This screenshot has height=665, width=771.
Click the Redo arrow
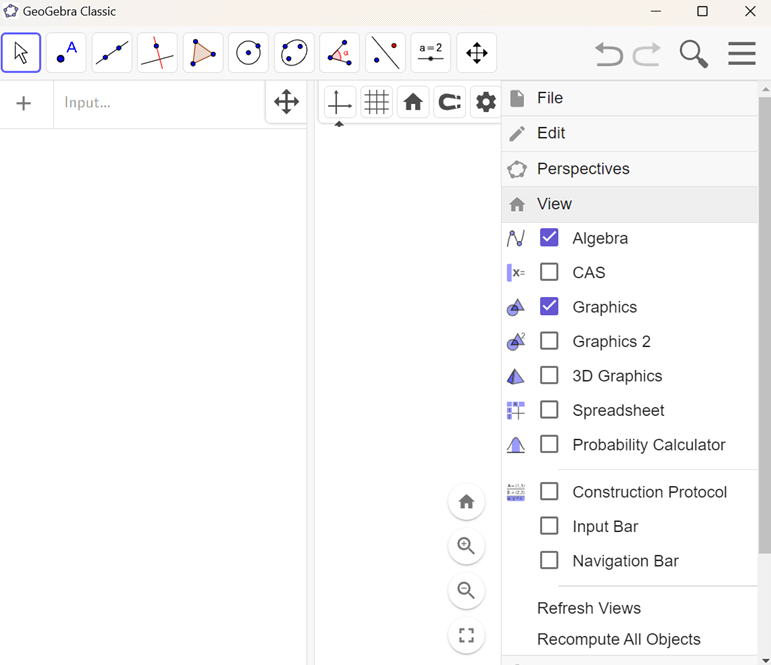pos(646,54)
